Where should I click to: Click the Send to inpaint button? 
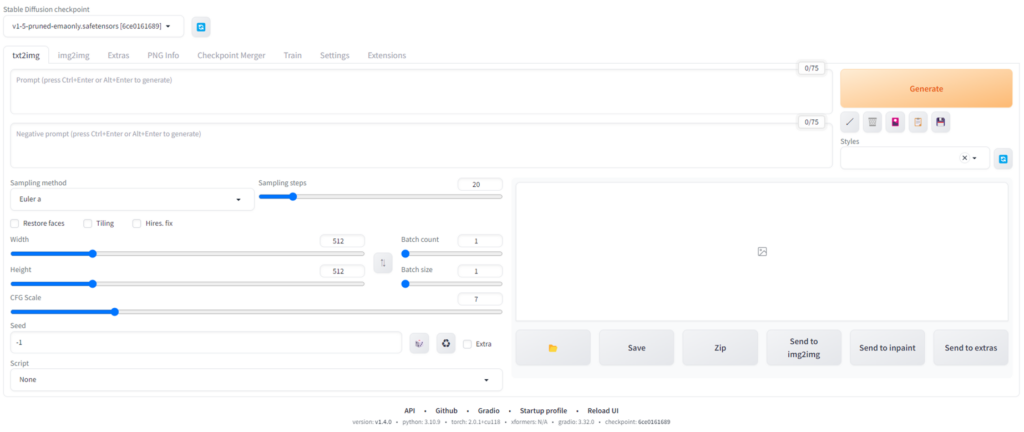coord(886,348)
